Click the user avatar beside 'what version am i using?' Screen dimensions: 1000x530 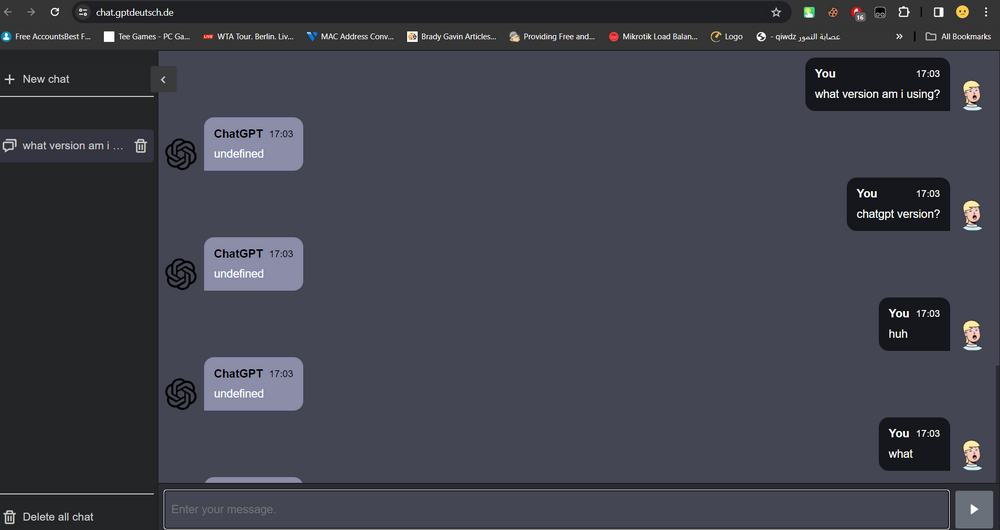coord(972,96)
